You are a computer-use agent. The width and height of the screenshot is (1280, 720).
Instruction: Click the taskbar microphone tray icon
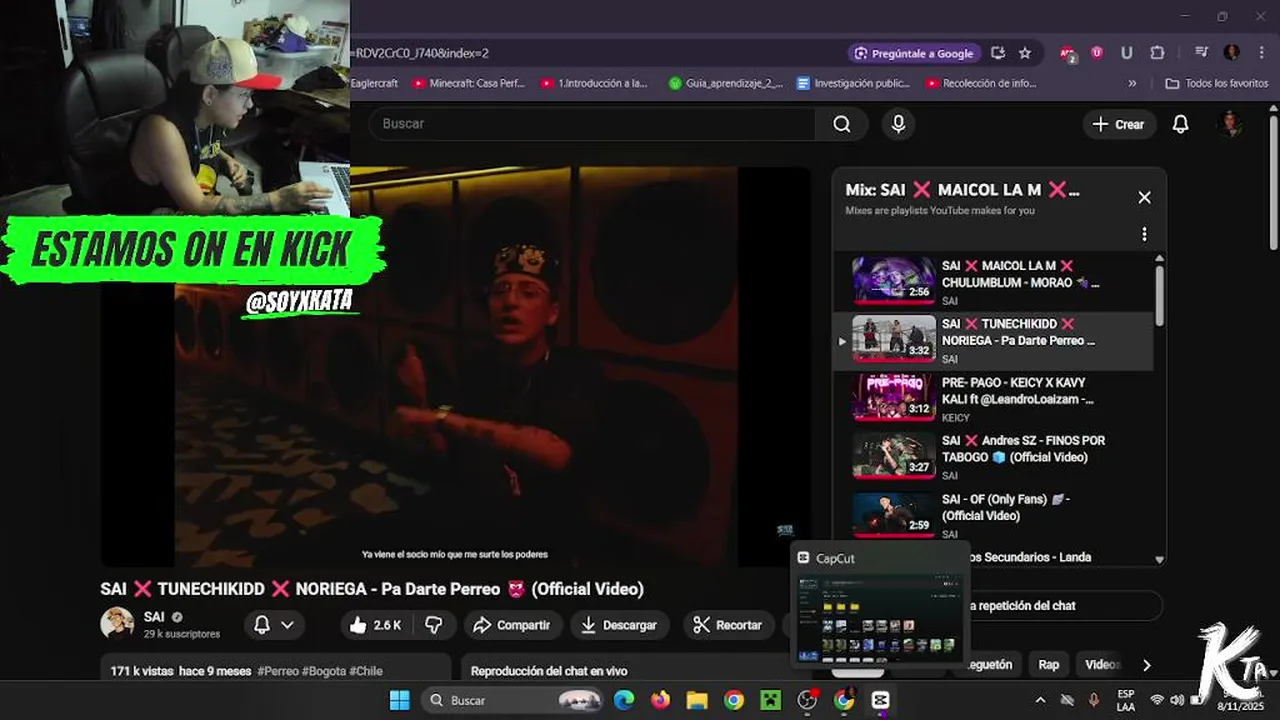[1093, 700]
